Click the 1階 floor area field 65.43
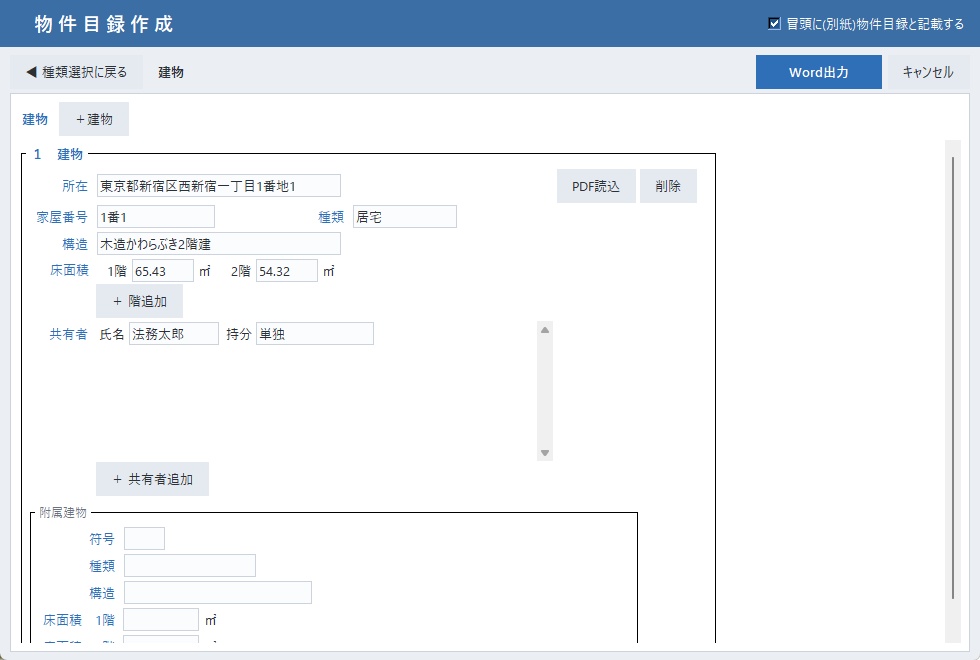 click(x=162, y=271)
